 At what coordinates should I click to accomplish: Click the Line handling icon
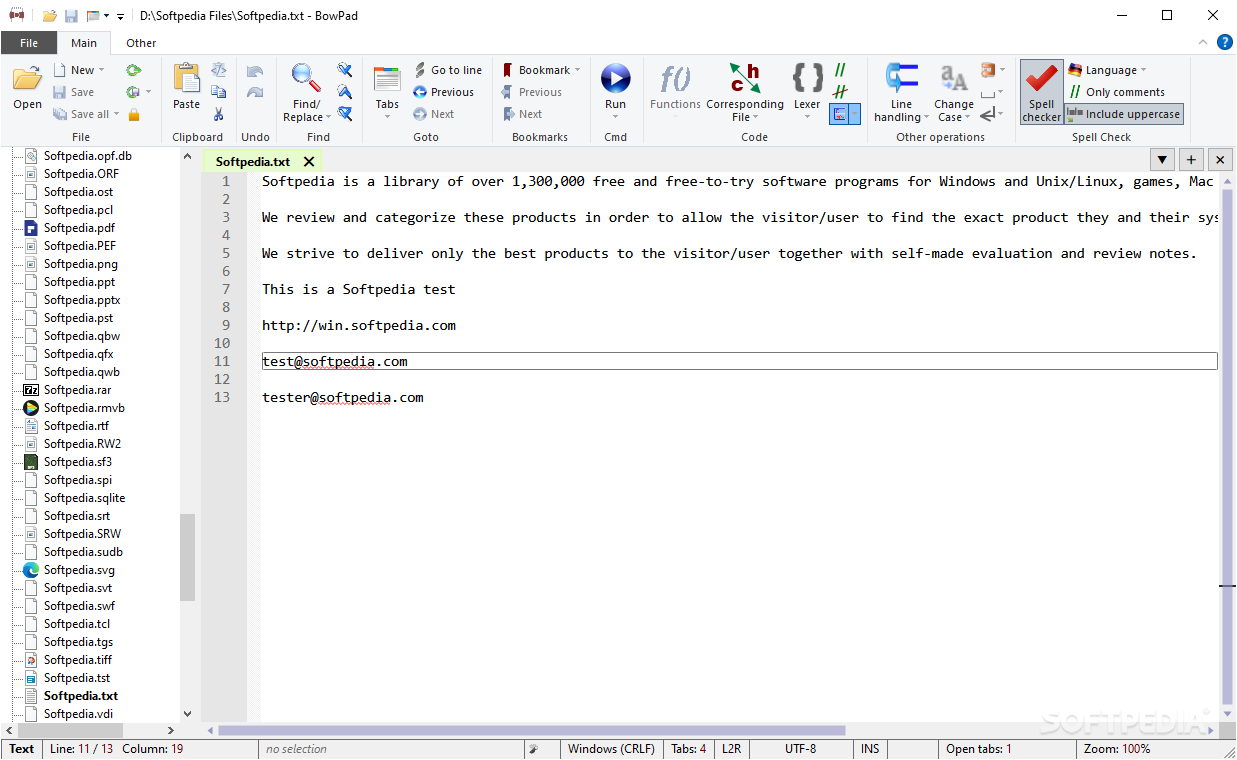901,78
